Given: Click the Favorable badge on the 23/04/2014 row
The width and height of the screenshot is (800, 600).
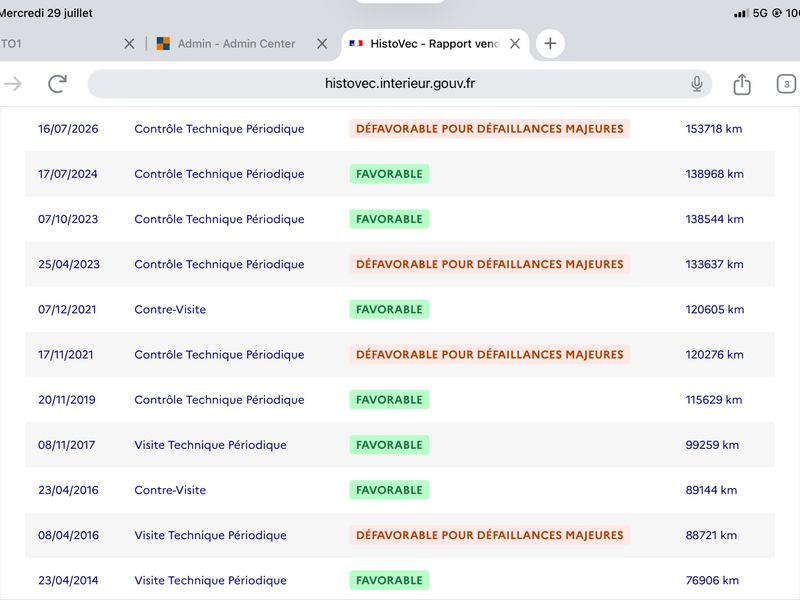Looking at the screenshot, I should pos(389,581).
